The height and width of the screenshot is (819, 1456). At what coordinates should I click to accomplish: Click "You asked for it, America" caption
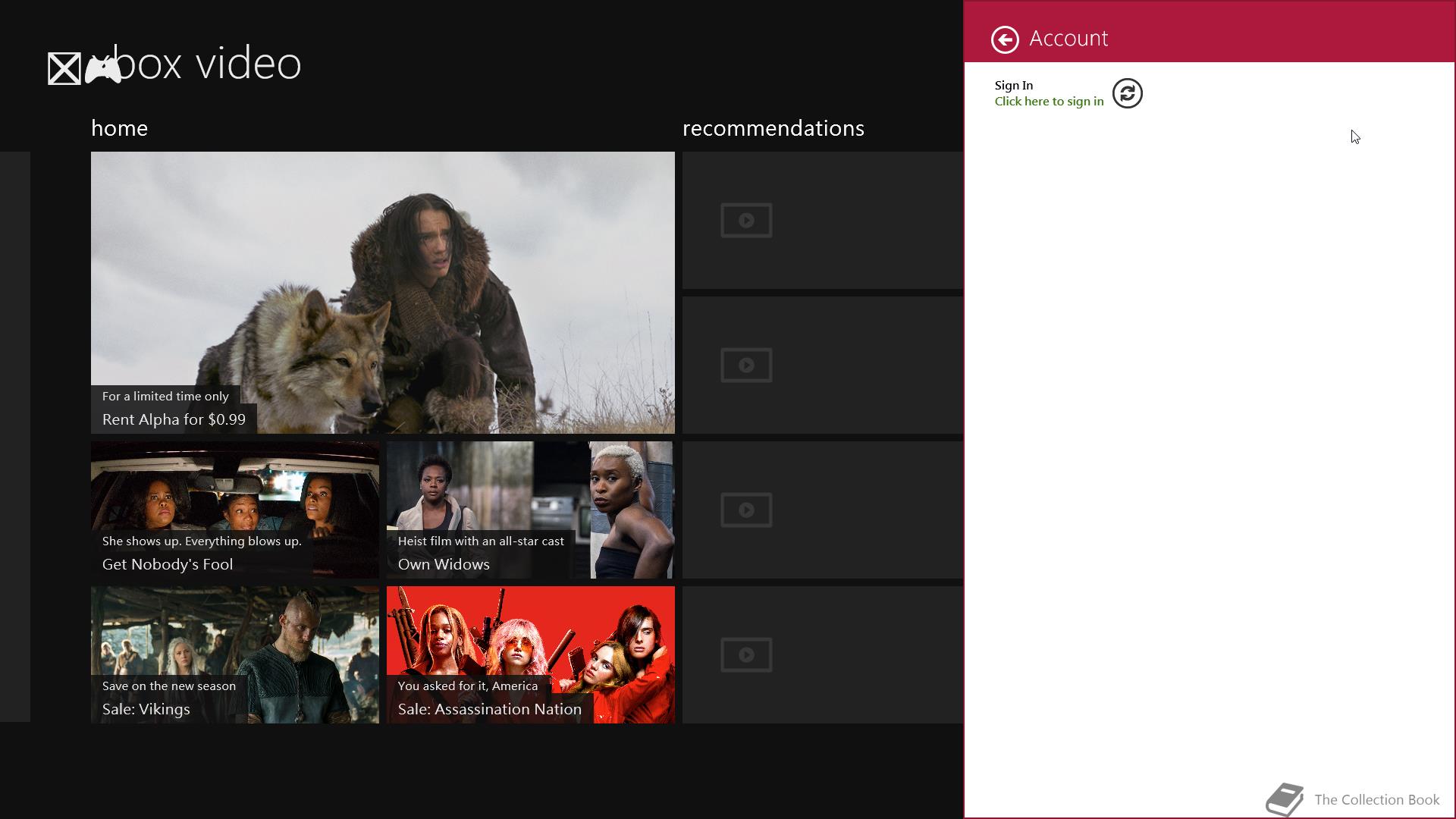pyautogui.click(x=468, y=686)
